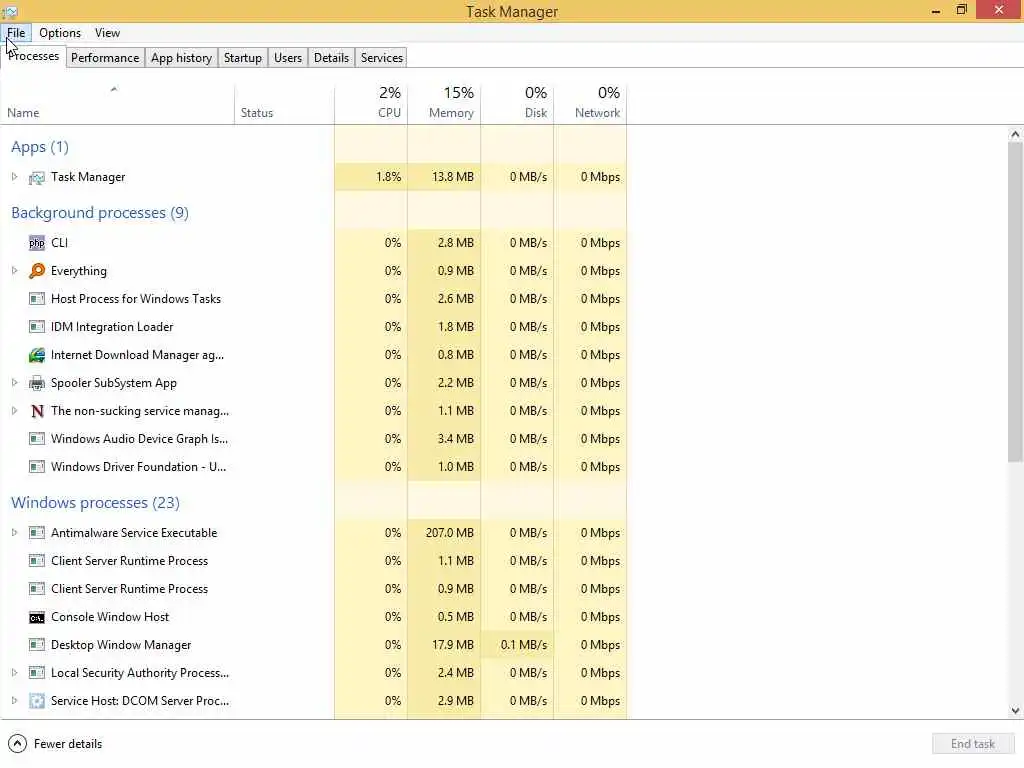Click the 3.4 MB memory value
The height and width of the screenshot is (768, 1024).
455,439
